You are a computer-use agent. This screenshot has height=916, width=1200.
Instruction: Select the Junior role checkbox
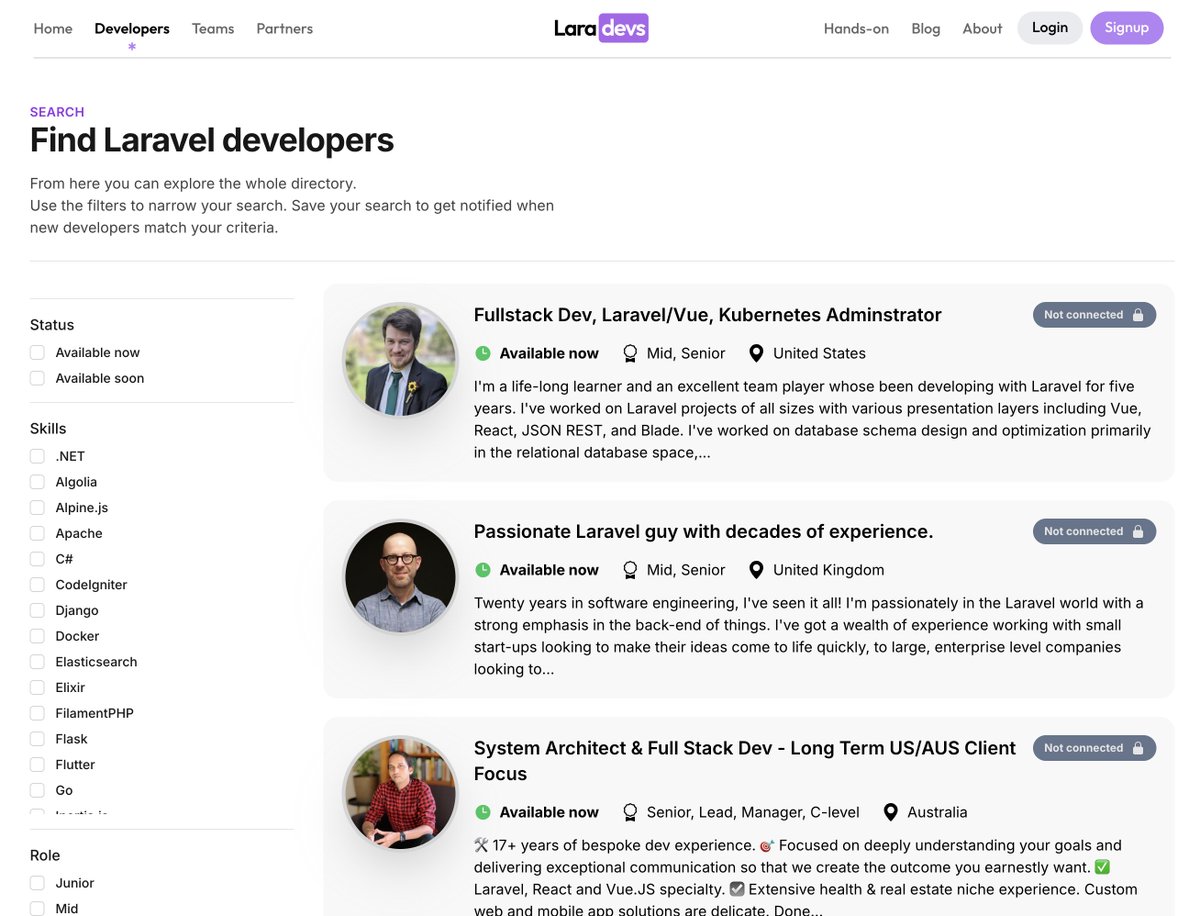37,883
